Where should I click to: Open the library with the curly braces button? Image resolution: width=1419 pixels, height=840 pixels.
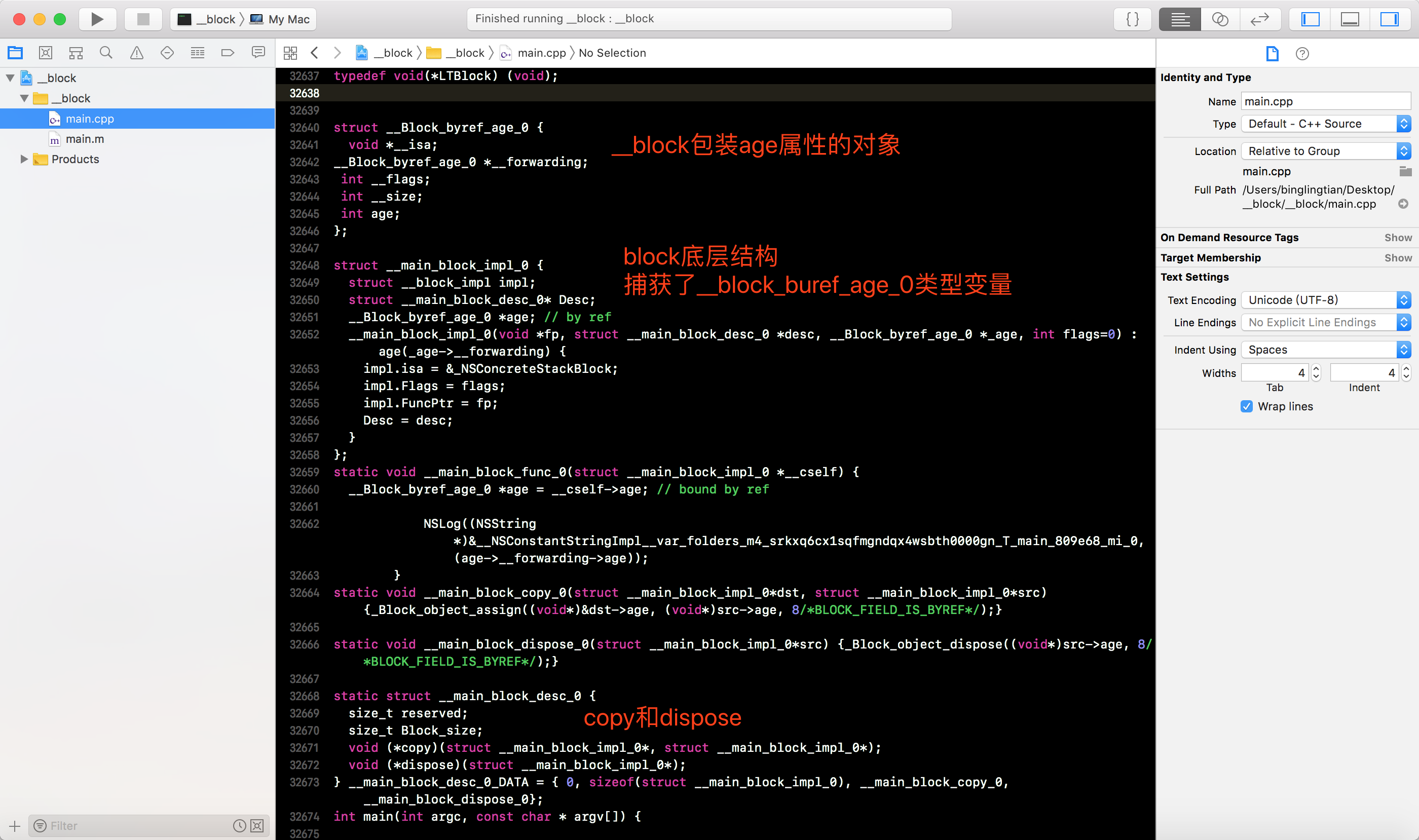tap(1133, 19)
